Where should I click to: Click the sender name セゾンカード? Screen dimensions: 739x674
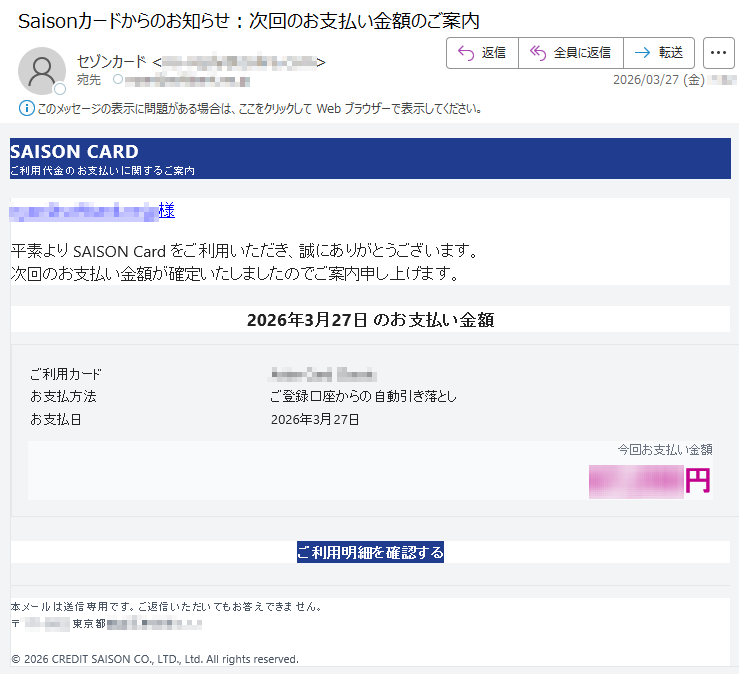[112, 62]
